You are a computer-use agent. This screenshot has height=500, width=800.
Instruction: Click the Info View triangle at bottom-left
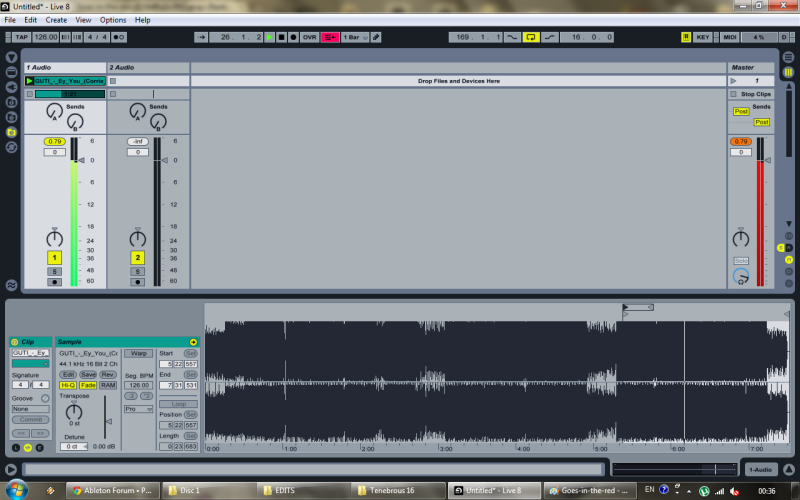click(11, 469)
